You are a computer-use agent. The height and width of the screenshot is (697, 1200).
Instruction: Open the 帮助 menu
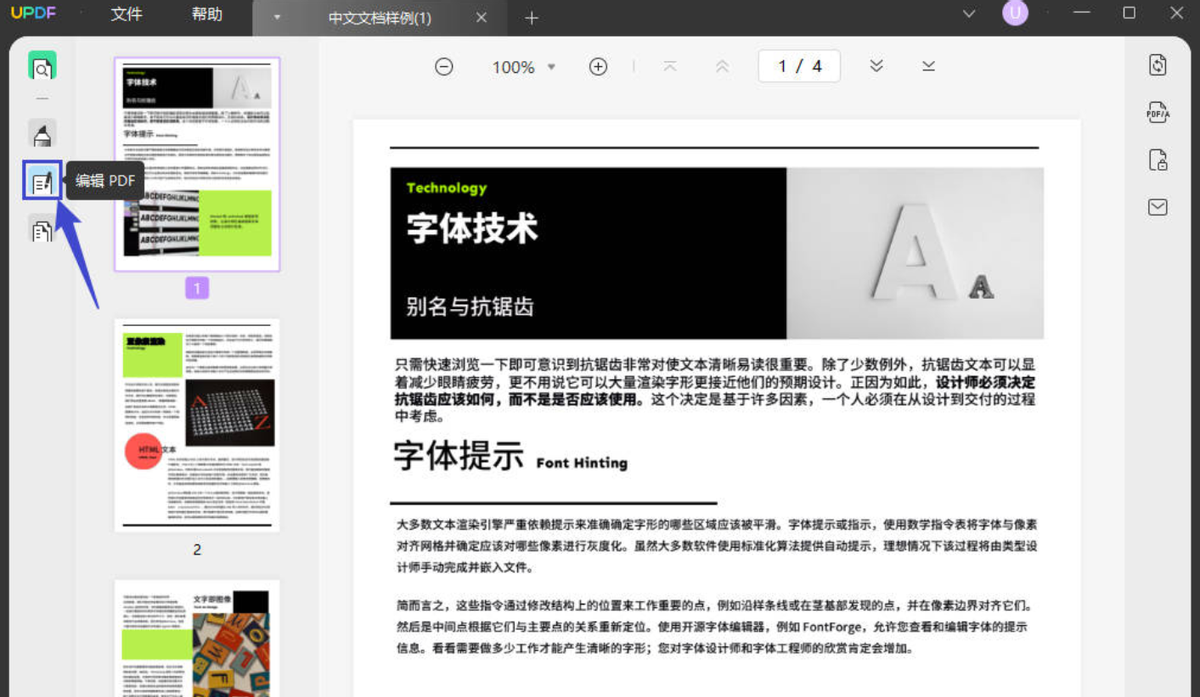(x=206, y=15)
